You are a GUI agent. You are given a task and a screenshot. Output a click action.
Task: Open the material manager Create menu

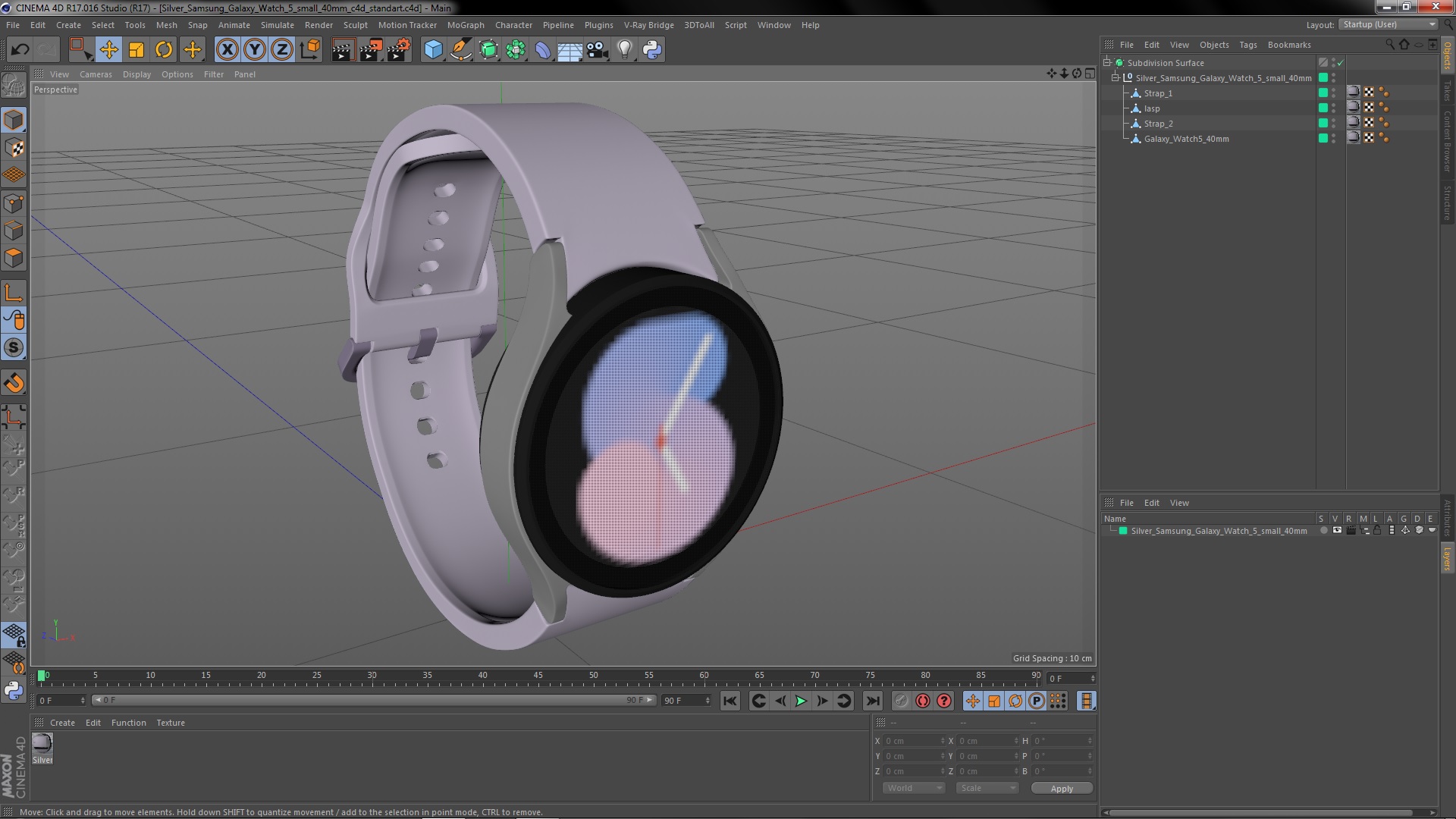click(x=62, y=723)
